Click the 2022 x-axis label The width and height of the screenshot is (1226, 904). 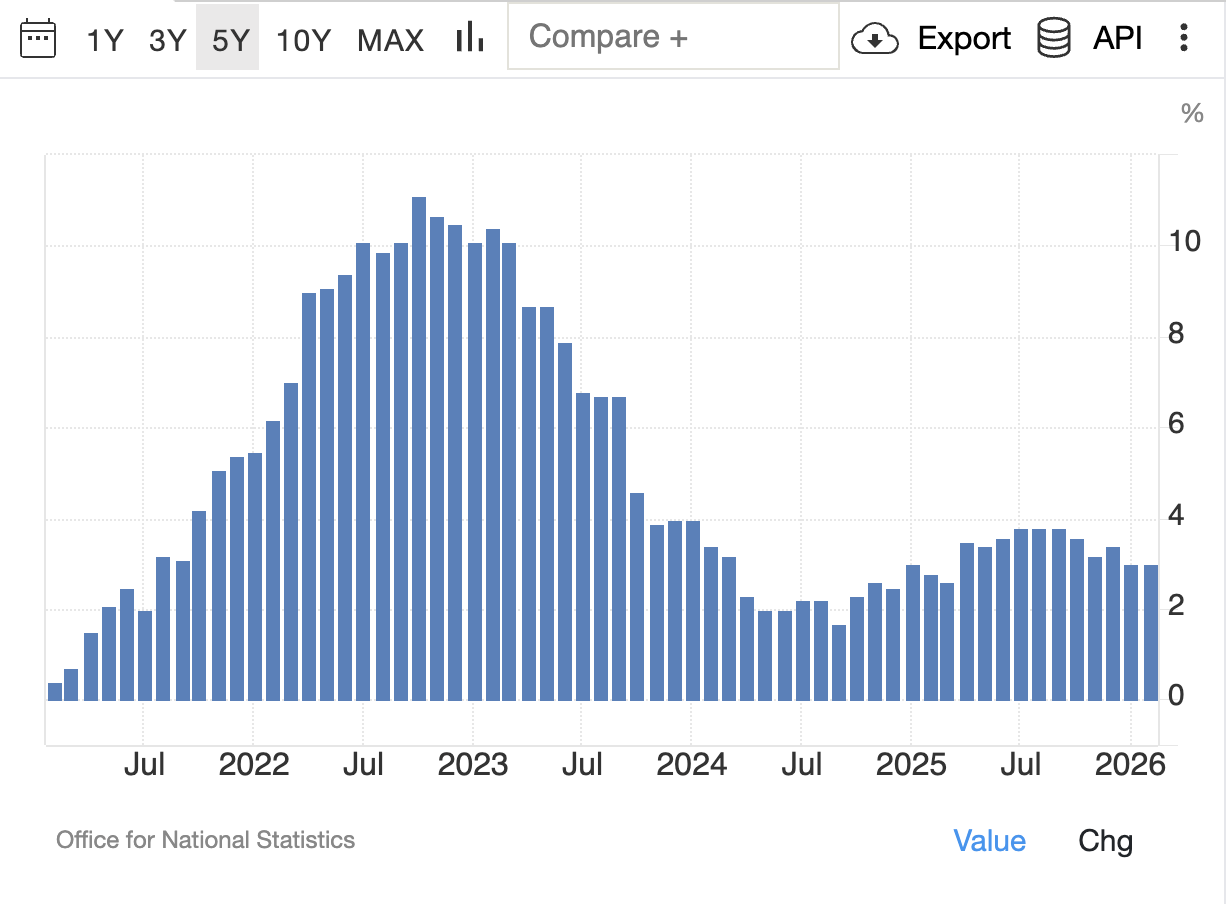[x=254, y=765]
